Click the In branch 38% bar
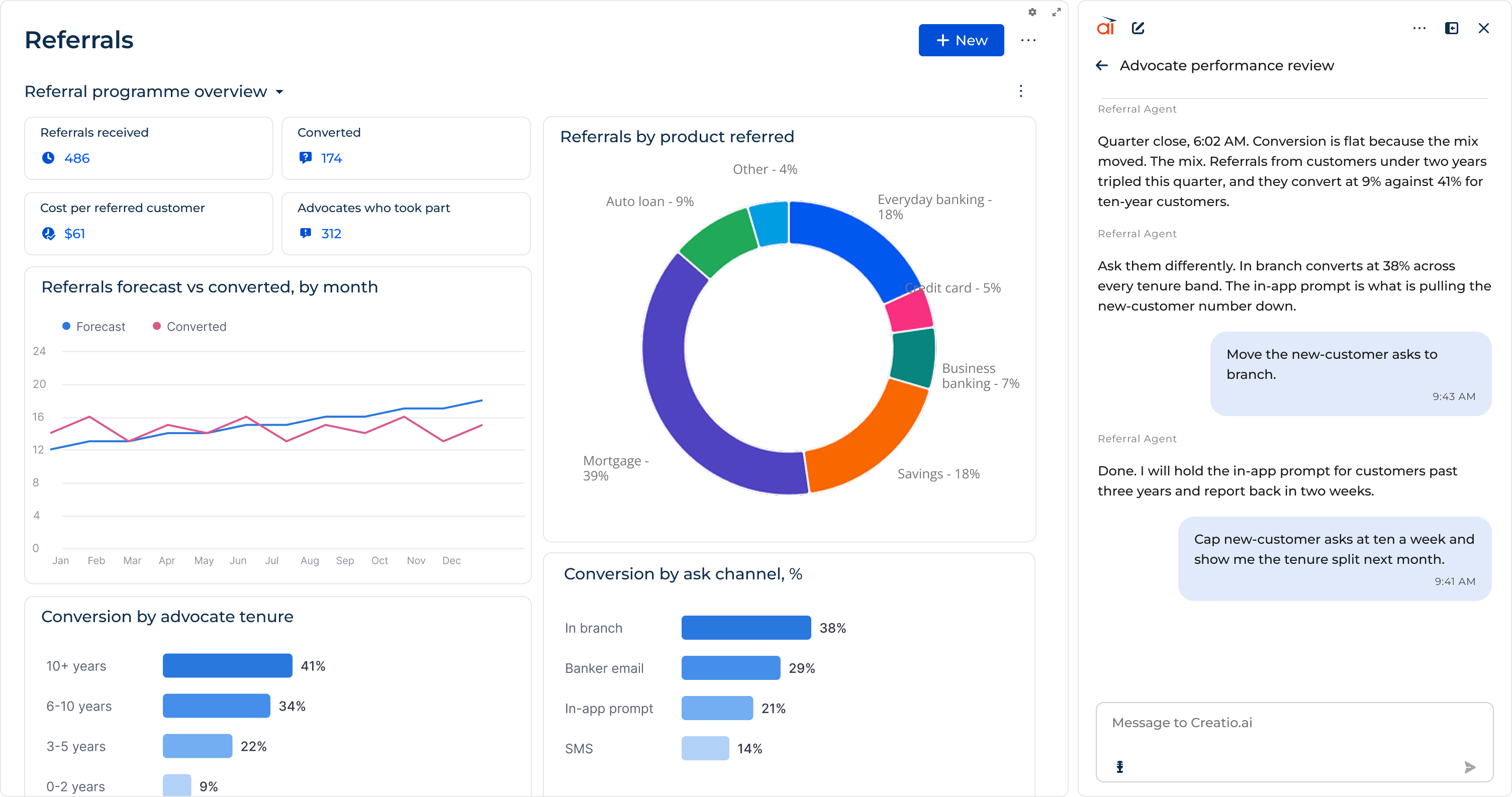 coord(746,627)
